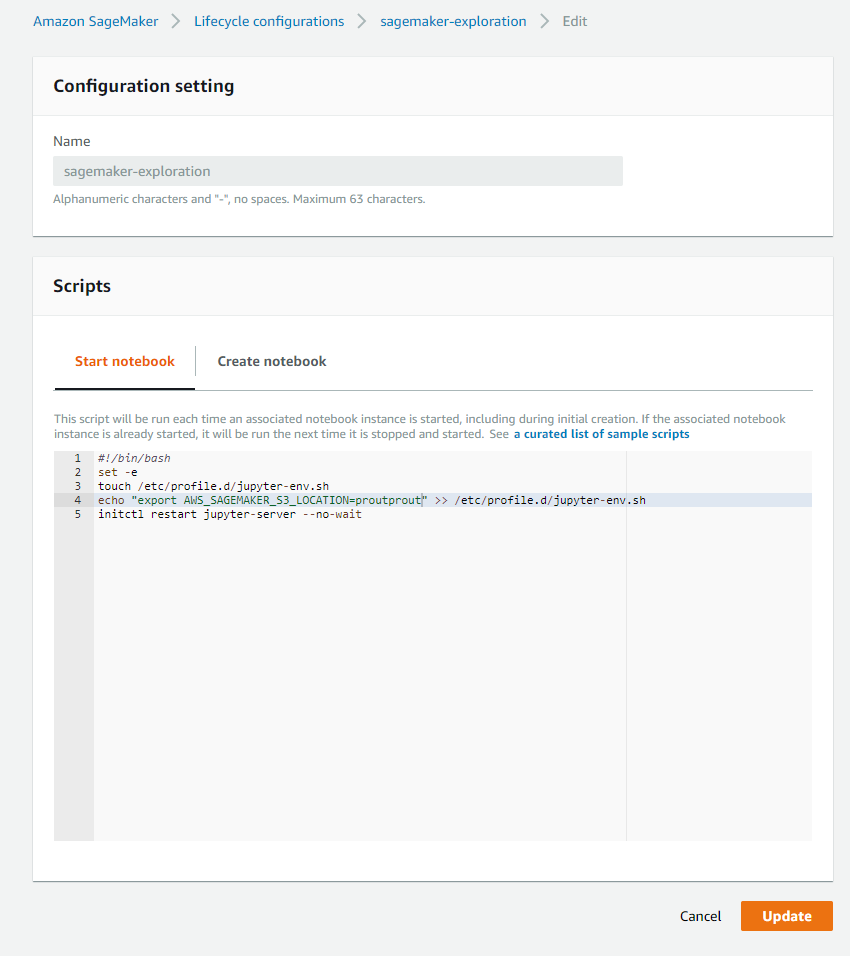
Task: Place cursor on the #!/bin/bash line
Action: (x=134, y=458)
